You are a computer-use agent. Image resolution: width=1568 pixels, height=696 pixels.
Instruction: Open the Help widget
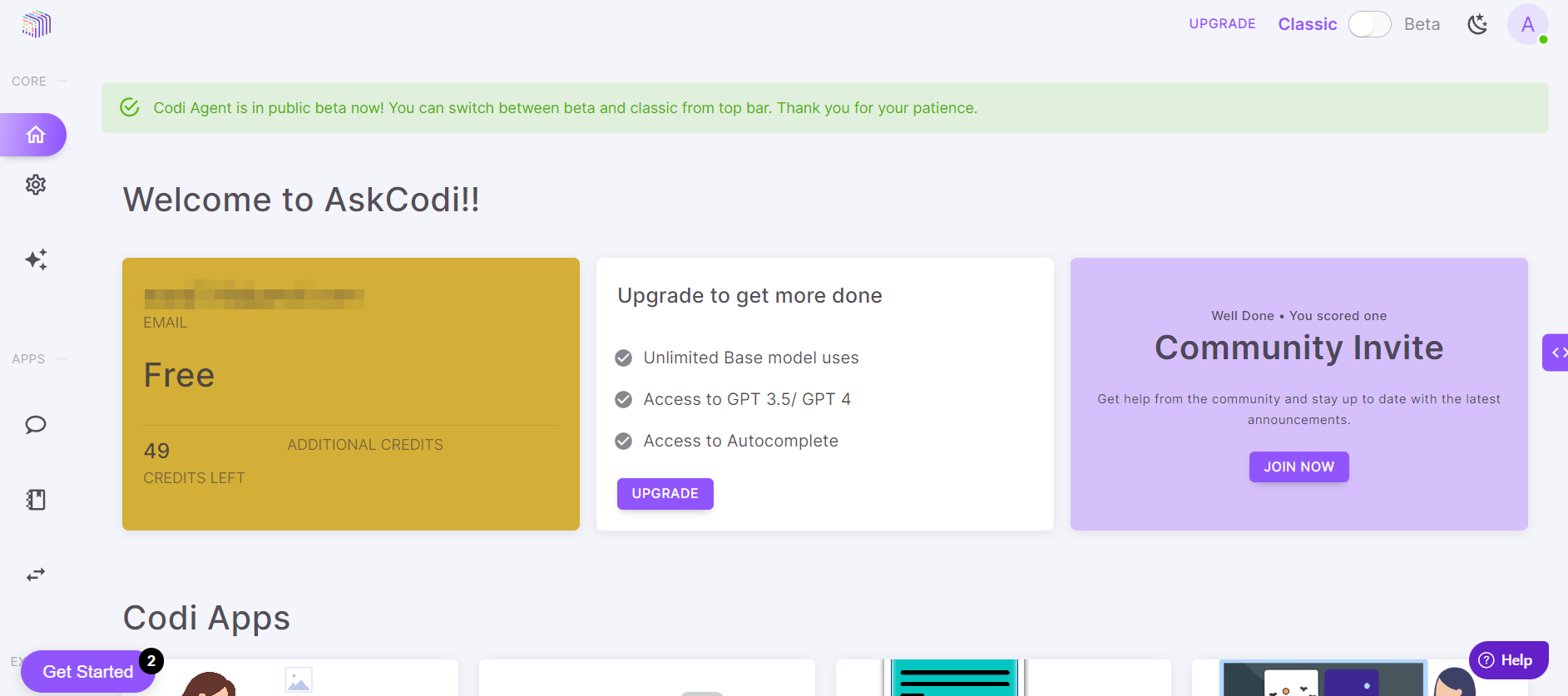(1509, 660)
